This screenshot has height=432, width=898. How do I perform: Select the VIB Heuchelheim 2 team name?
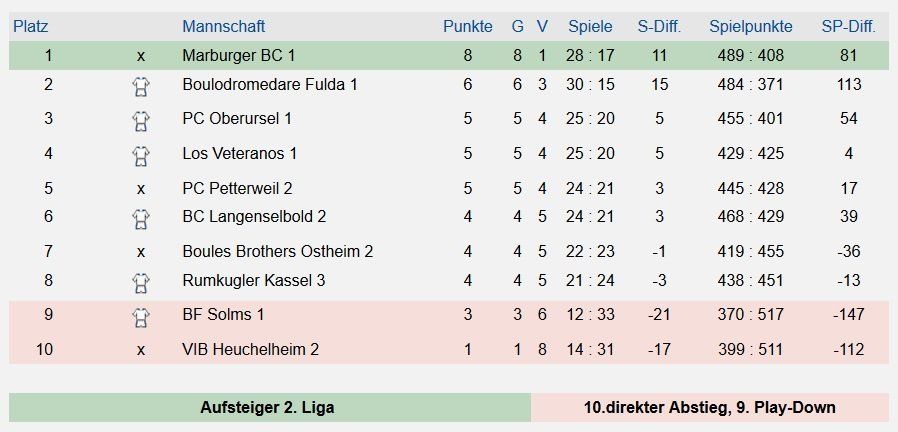tap(251, 349)
